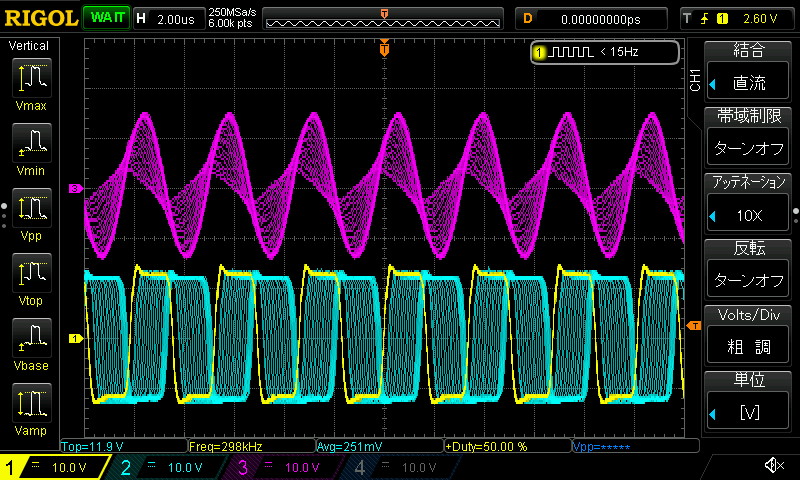This screenshot has width=800, height=480.
Task: Click the Avg=251mV measurement readout
Action: 380,446
